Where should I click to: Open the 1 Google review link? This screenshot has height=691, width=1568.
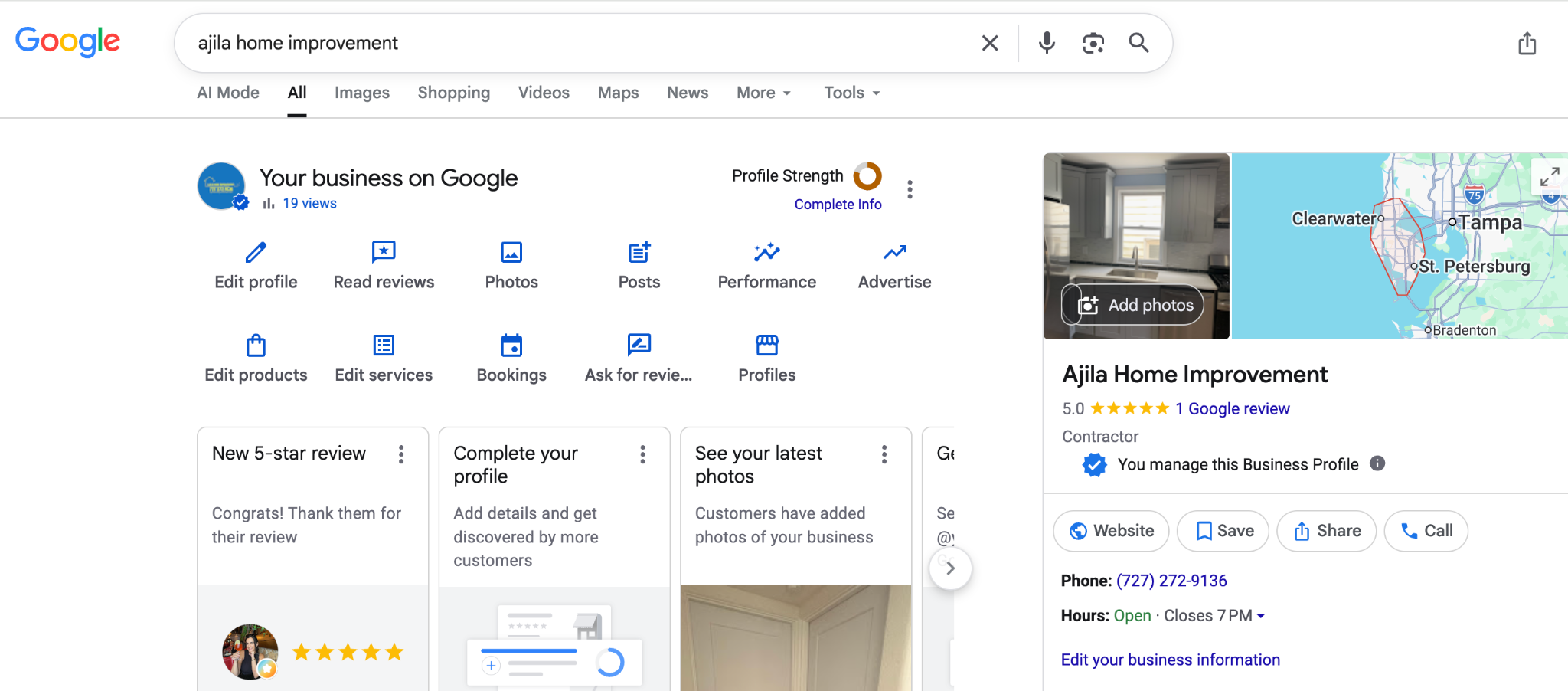pos(1233,408)
